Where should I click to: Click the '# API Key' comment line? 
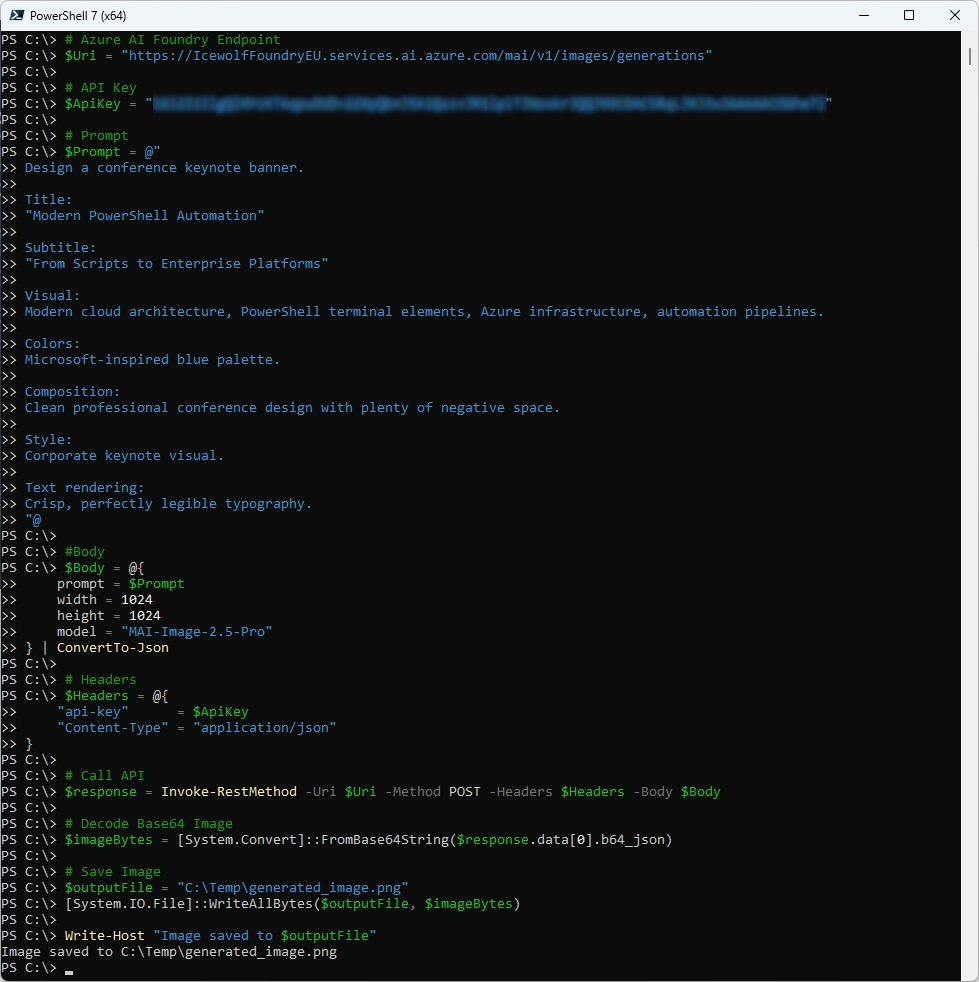pyautogui.click(x=100, y=88)
